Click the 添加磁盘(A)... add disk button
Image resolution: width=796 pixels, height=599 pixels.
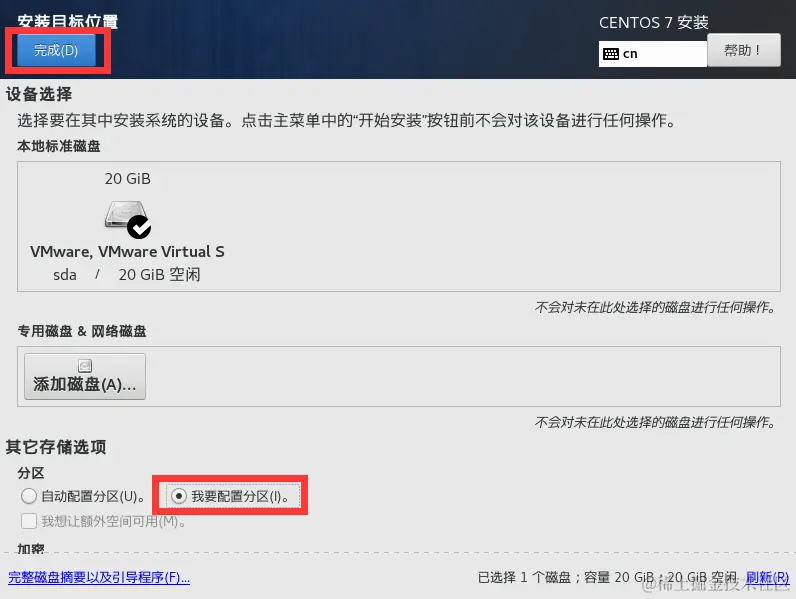point(85,376)
